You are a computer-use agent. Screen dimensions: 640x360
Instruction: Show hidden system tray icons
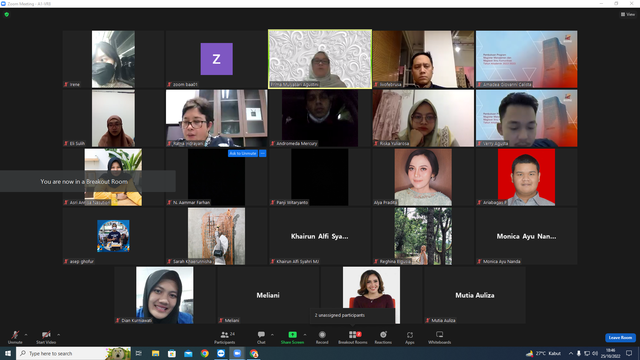(571, 353)
